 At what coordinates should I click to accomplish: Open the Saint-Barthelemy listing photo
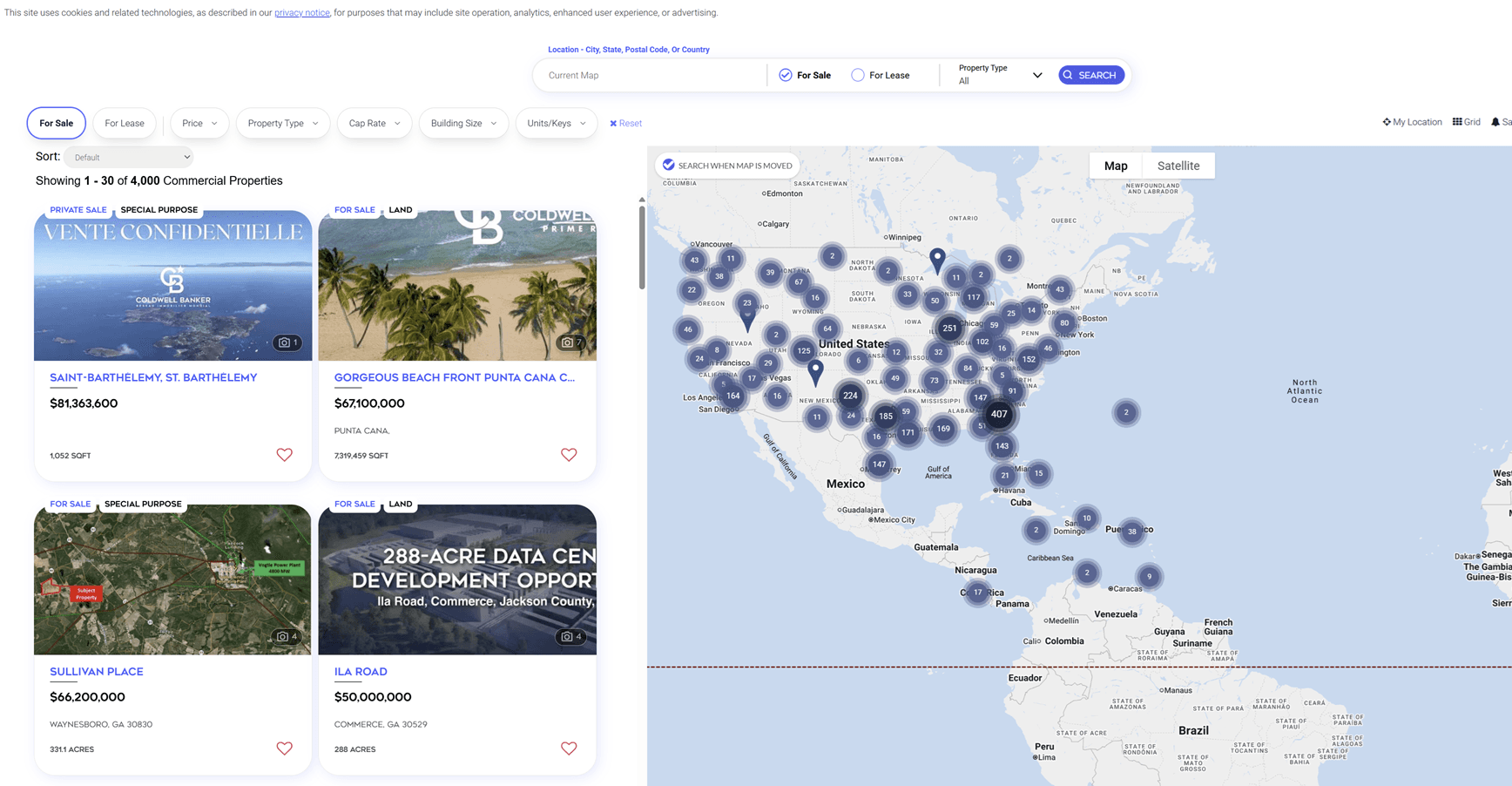[x=172, y=285]
